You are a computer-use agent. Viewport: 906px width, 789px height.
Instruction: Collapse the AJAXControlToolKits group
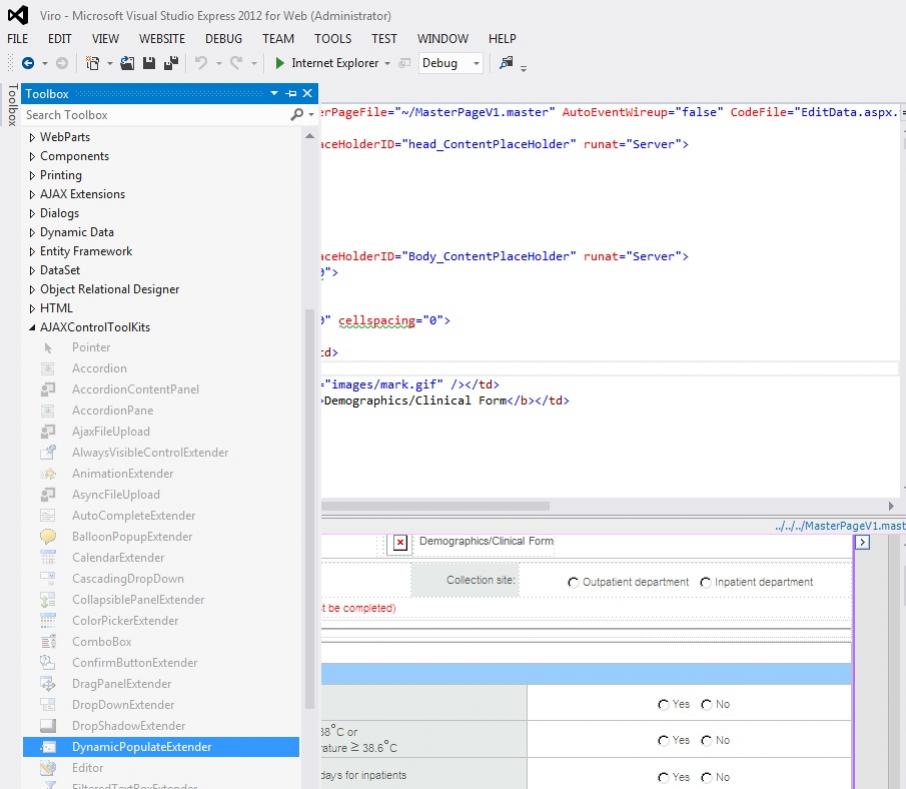pos(32,327)
